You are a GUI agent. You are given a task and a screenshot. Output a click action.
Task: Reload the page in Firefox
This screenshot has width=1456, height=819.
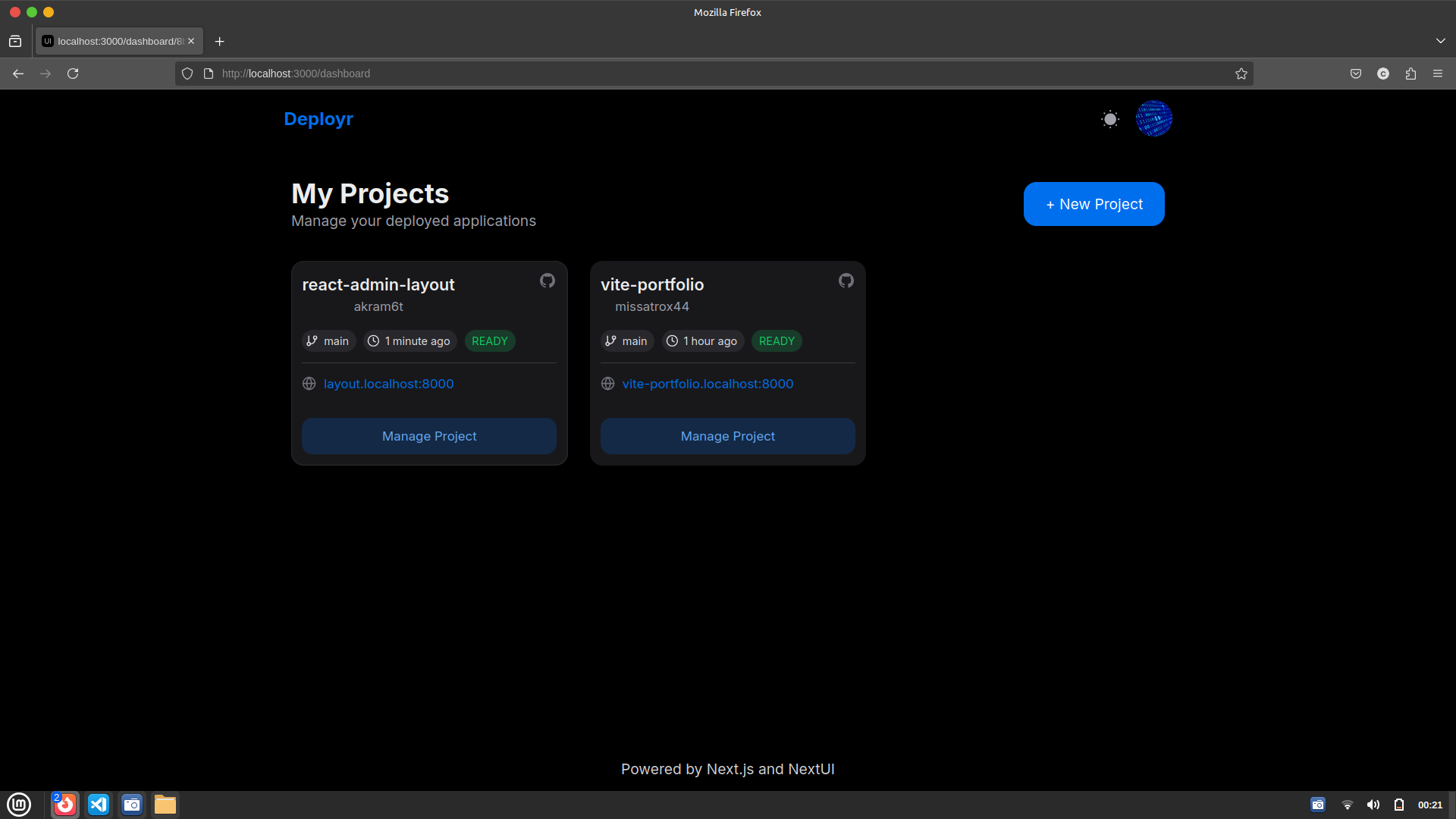tap(73, 74)
